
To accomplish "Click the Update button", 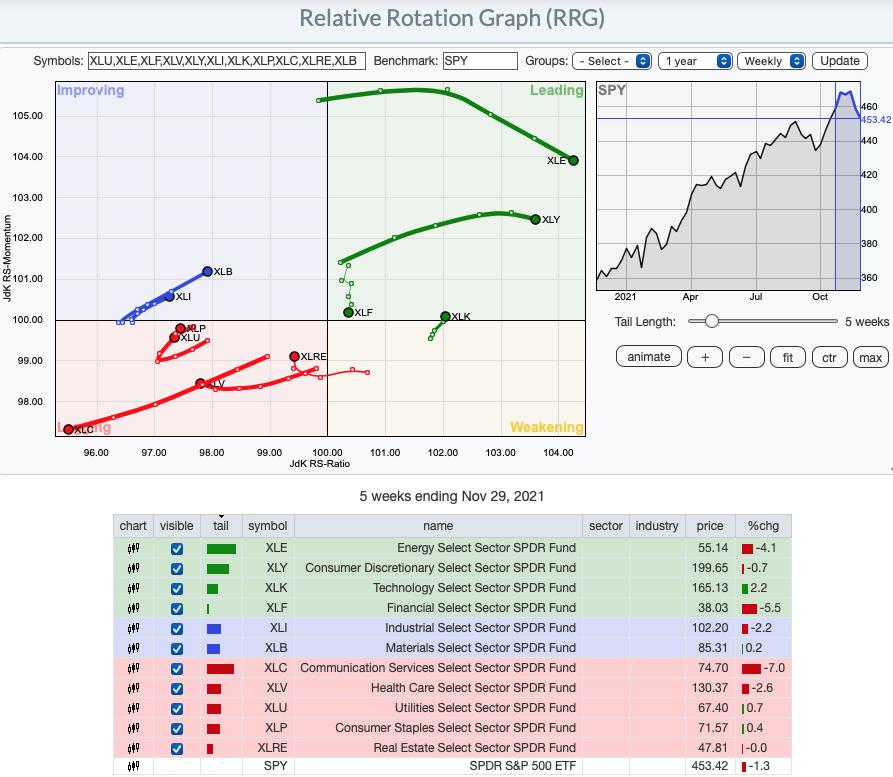I will 839,61.
